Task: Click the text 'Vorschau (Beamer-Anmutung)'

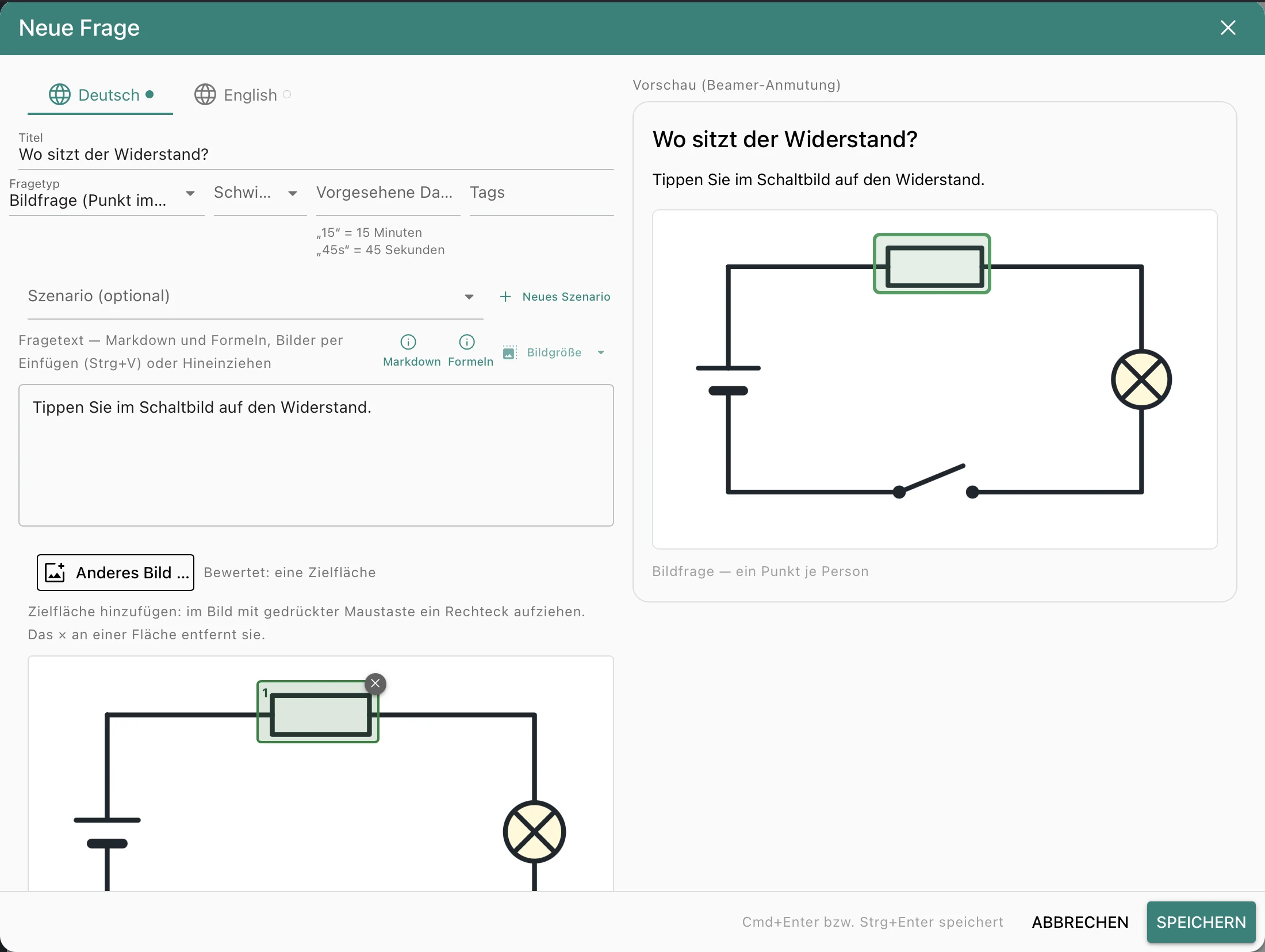Action: pos(737,85)
